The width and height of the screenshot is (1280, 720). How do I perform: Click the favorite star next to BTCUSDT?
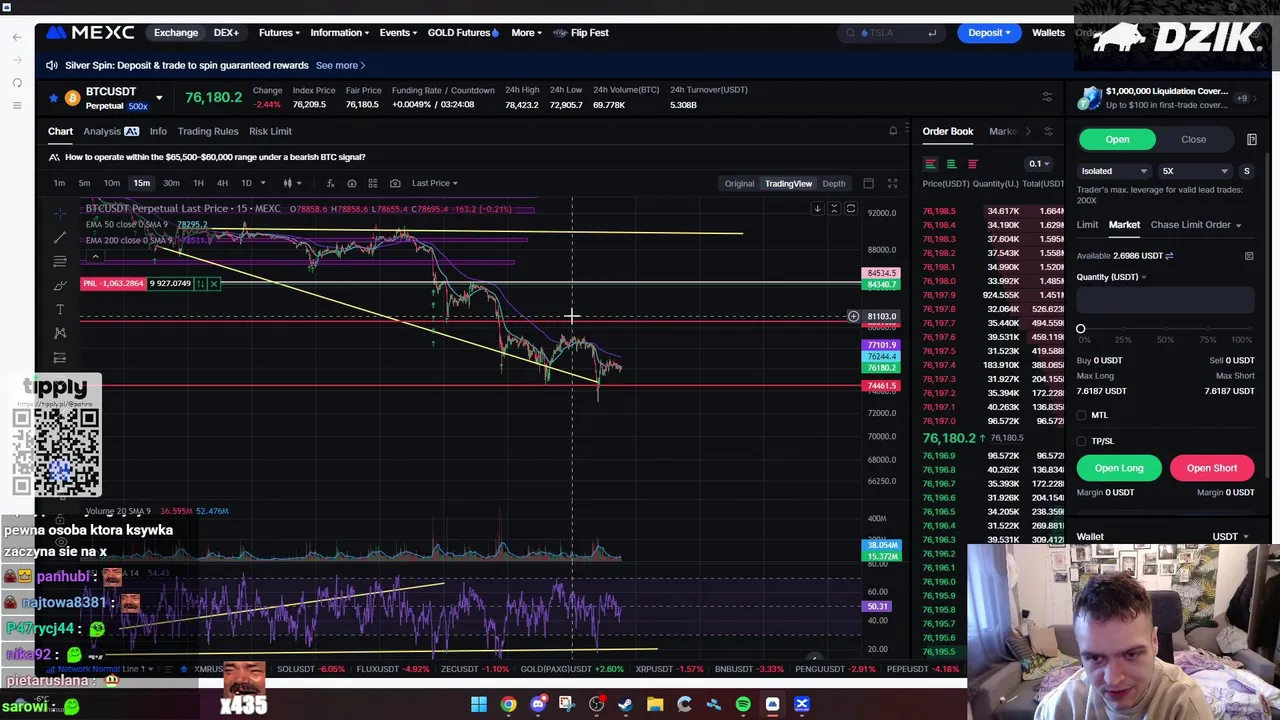point(53,98)
